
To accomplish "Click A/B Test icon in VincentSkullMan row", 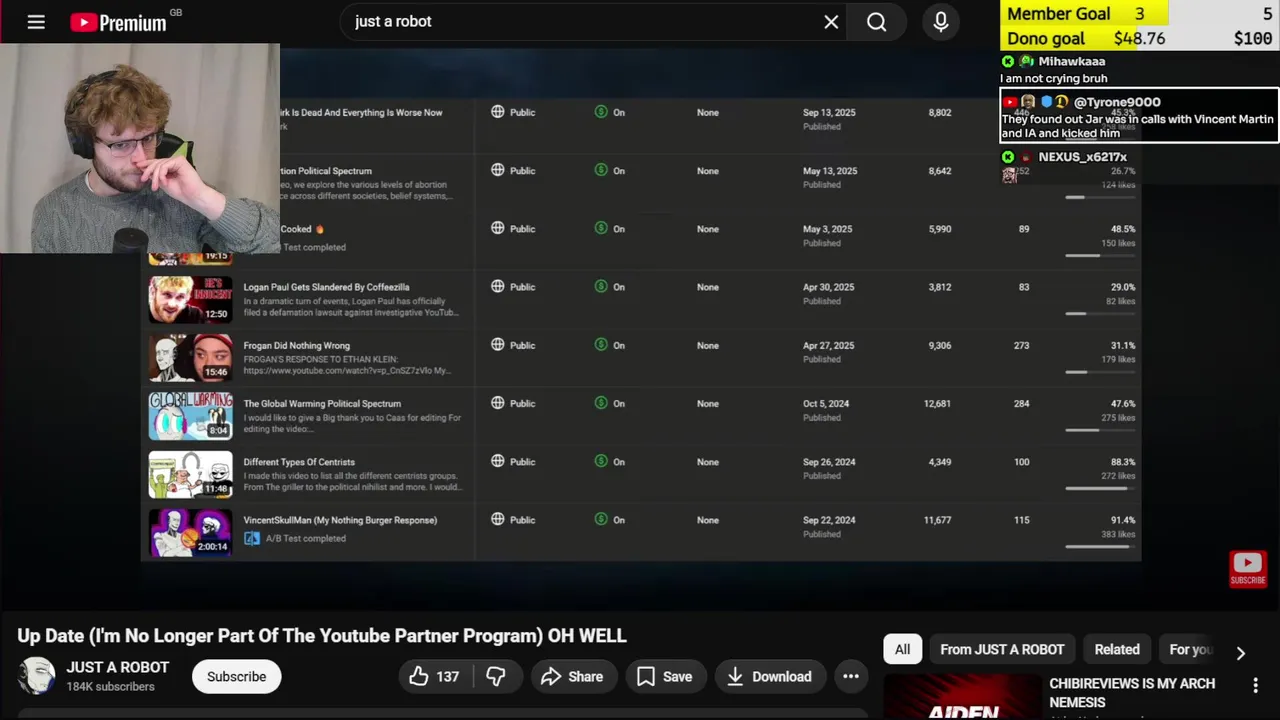I will click(252, 538).
